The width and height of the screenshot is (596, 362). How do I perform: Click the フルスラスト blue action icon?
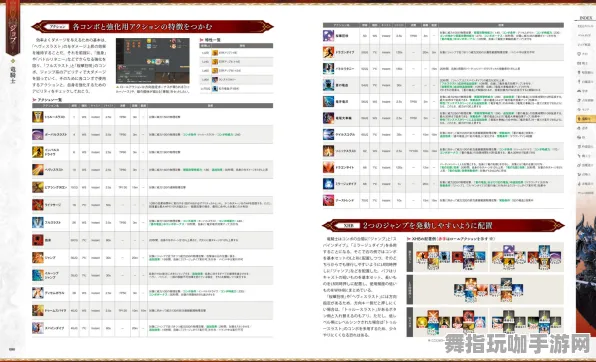click(x=38, y=222)
